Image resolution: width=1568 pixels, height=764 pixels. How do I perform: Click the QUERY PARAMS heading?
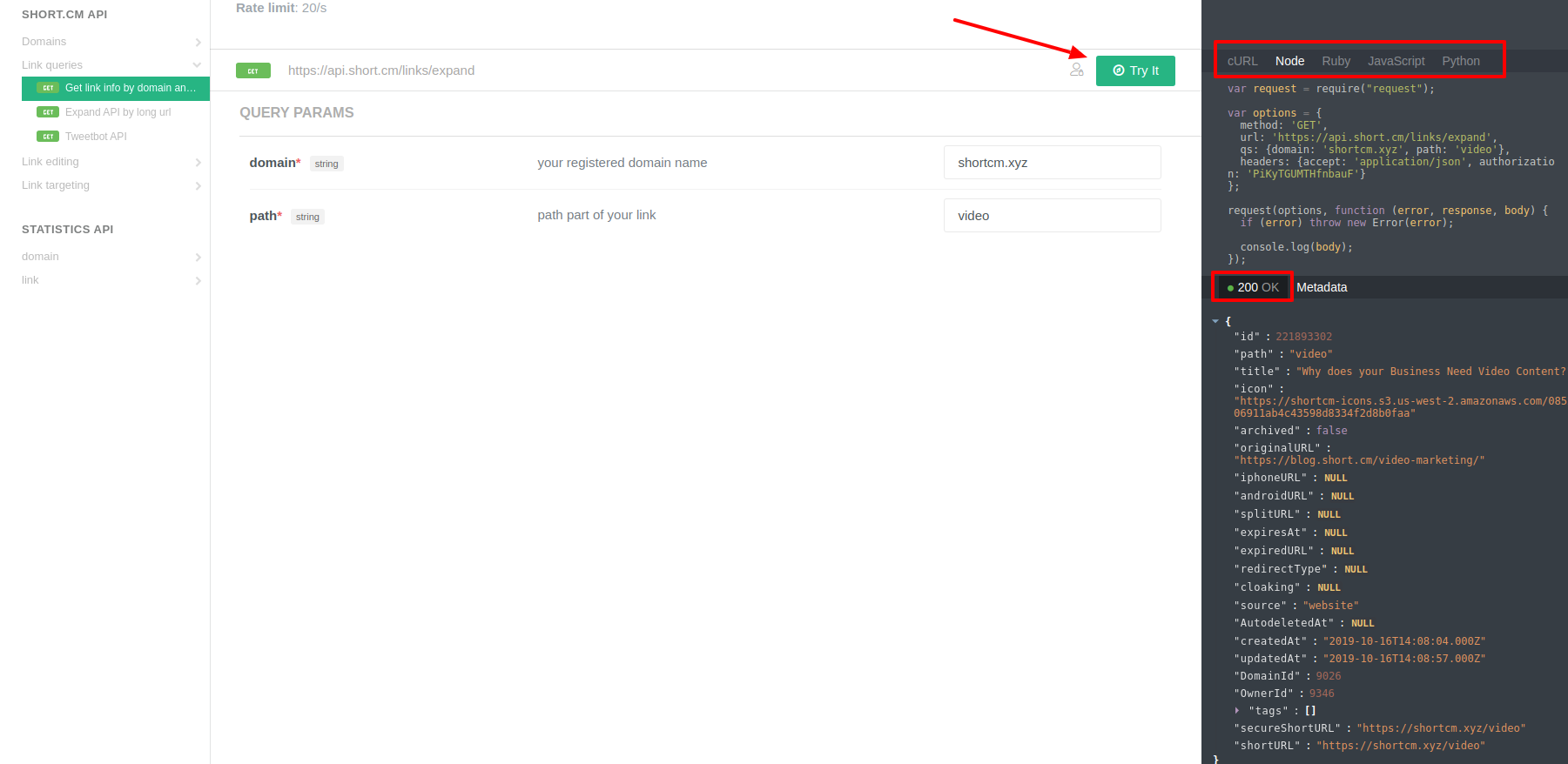tap(297, 112)
